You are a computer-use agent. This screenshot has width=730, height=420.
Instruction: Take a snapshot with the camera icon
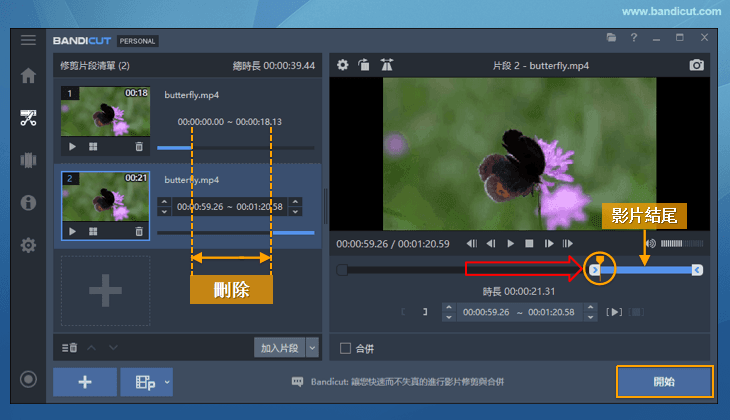(x=697, y=65)
